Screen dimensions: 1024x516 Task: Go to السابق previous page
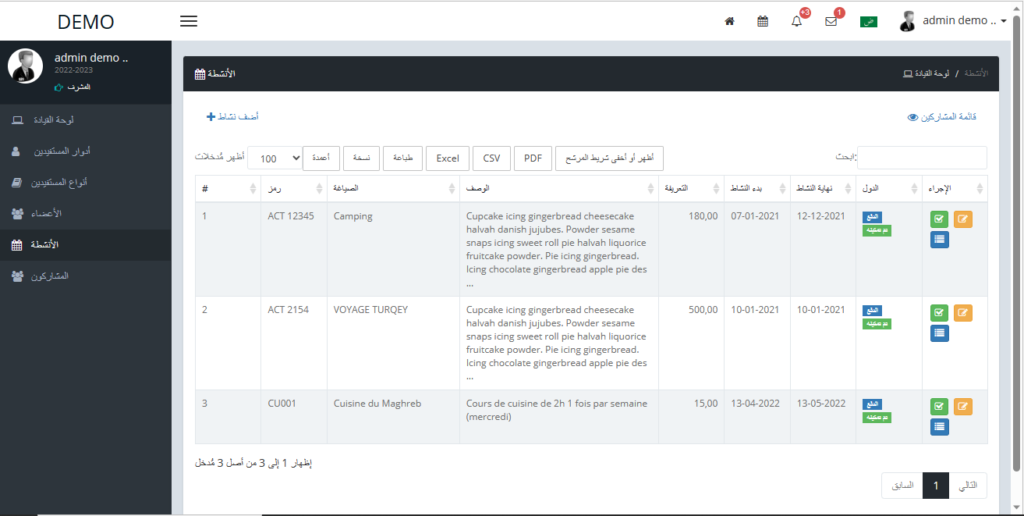903,486
